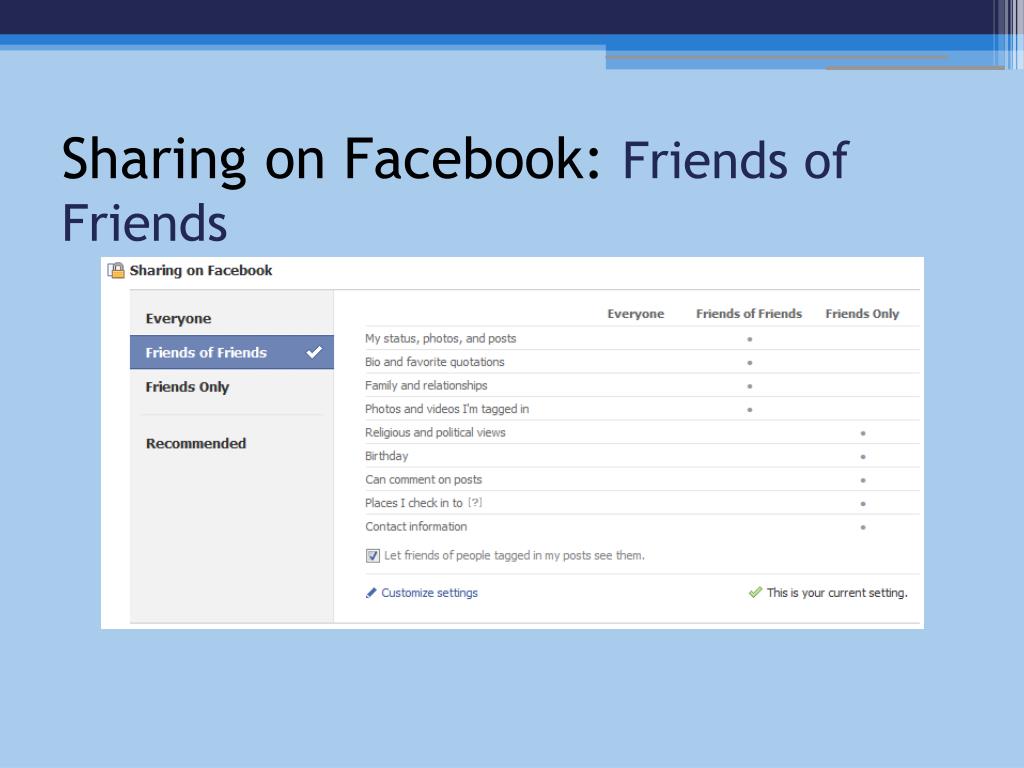Click the 'My status, photos, and posts' row
Image resolution: width=1024 pixels, height=768 pixels.
tap(642, 338)
